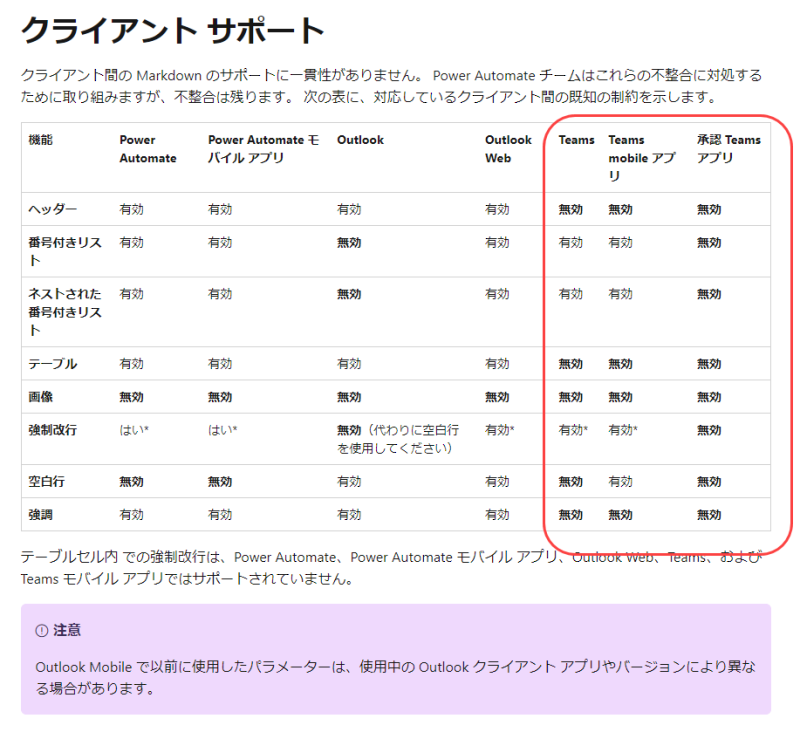Viewport: 800px width, 739px height.
Task: Click テーブル row's Teams mobile 無効 cell
Action: pos(620,364)
